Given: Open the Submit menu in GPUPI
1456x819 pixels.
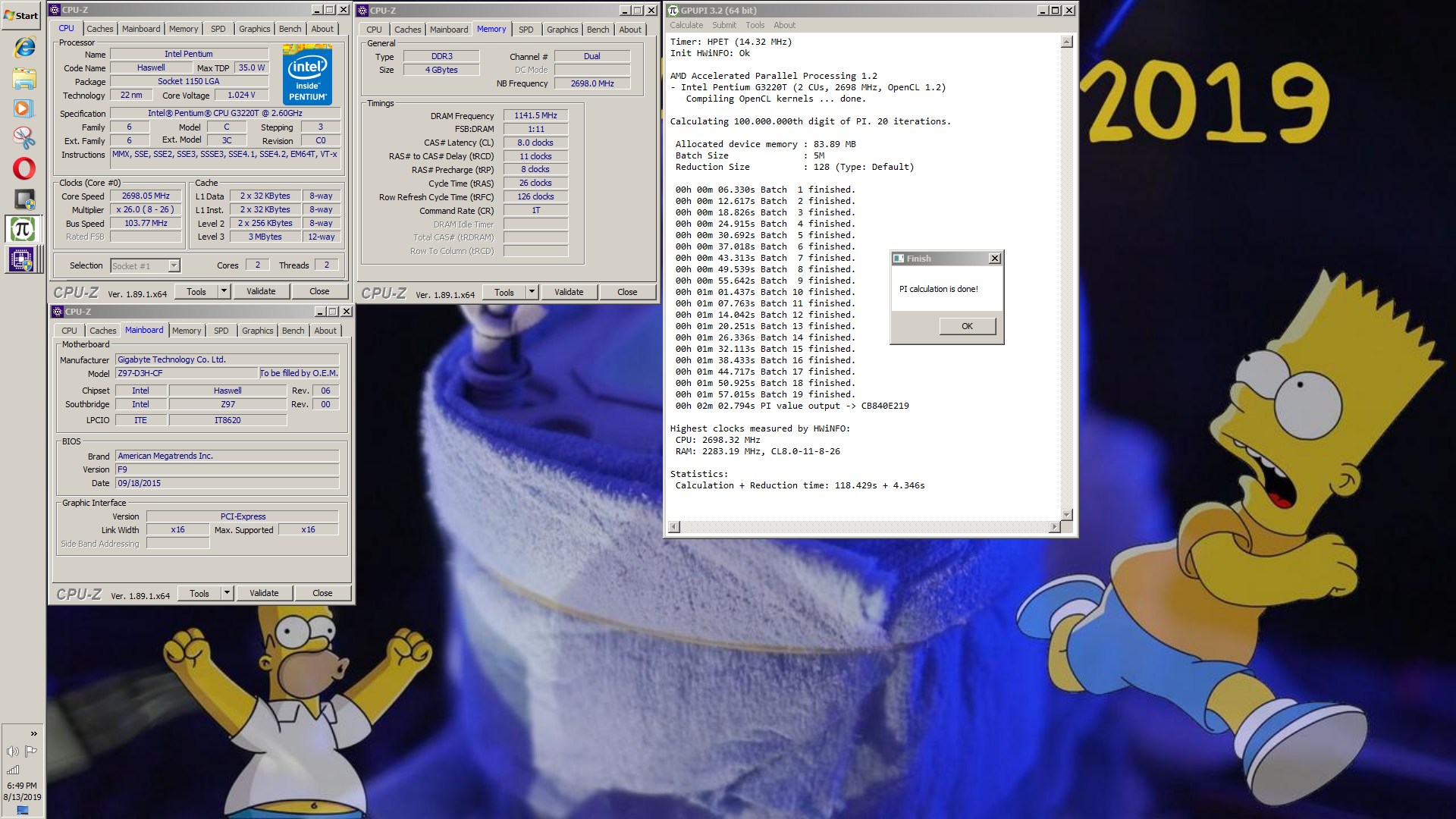Looking at the screenshot, I should 724,25.
